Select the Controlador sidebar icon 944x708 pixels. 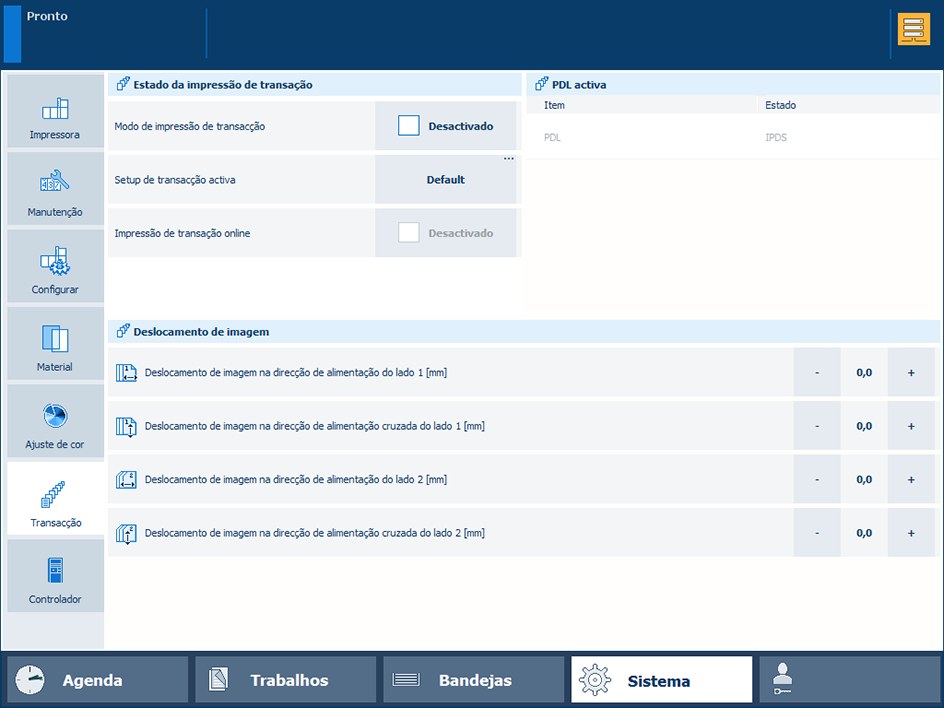55,577
